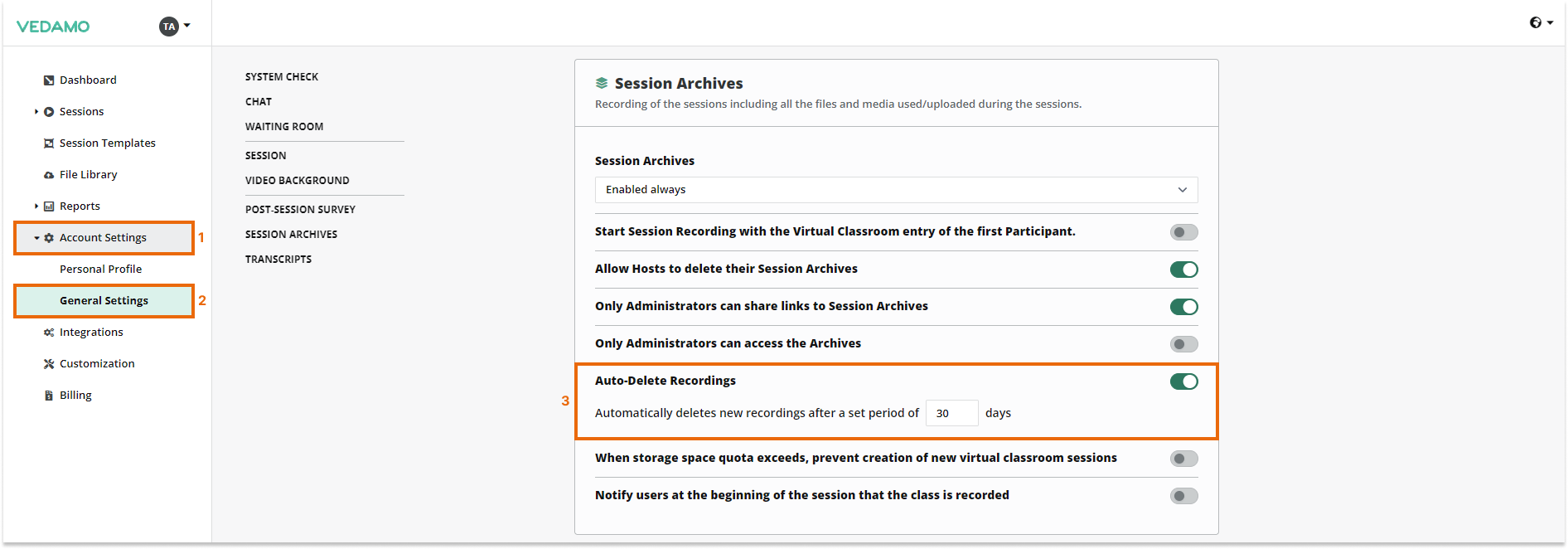Viewport: 1568px width, 549px height.
Task: Click the Customization tools icon
Action: pyautogui.click(x=49, y=364)
